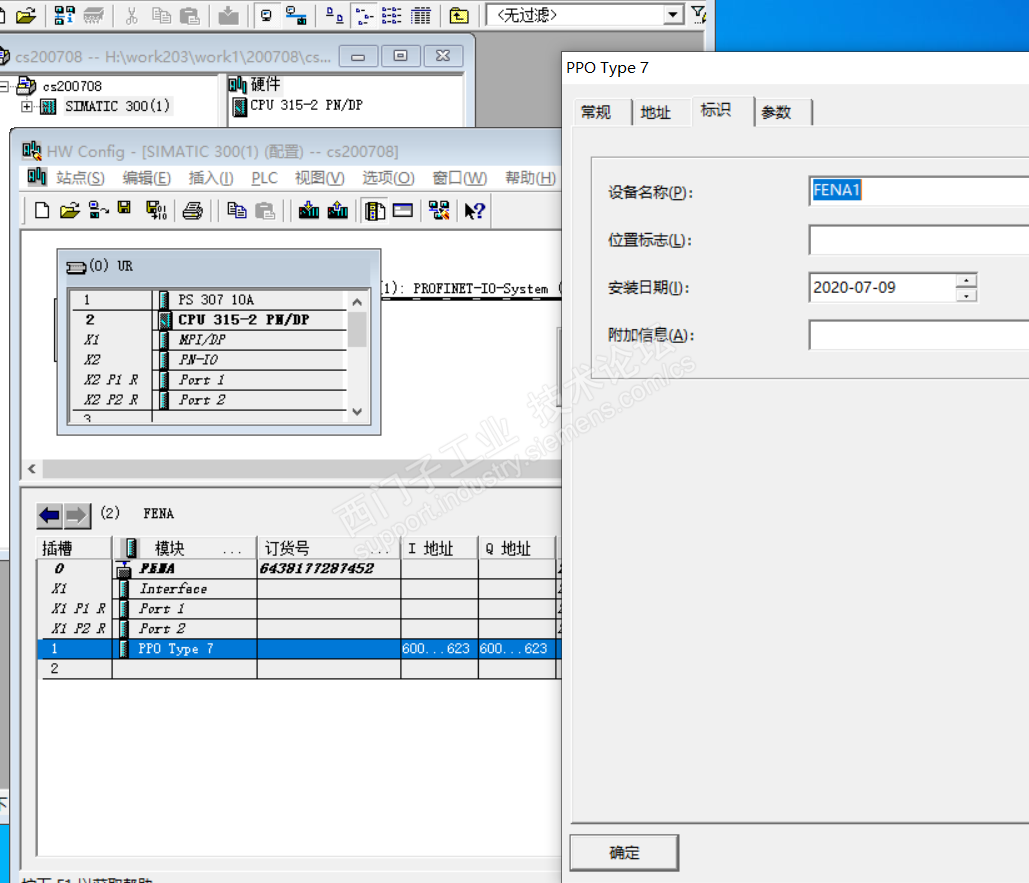1029x883 pixels.
Task: Open 窗口(W) menu in HW Config
Action: click(459, 178)
